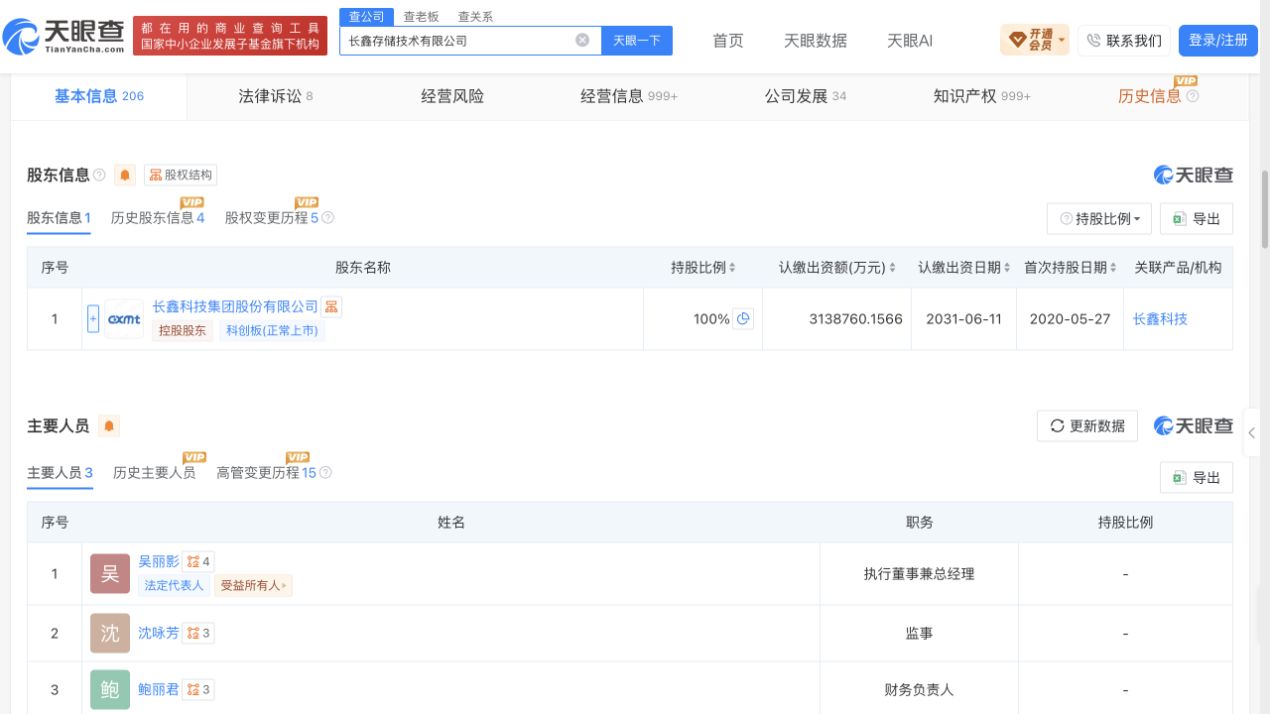Viewport: 1270px width, 714px height.
Task: Click the help icon next to 股东信息
Action: click(99, 175)
